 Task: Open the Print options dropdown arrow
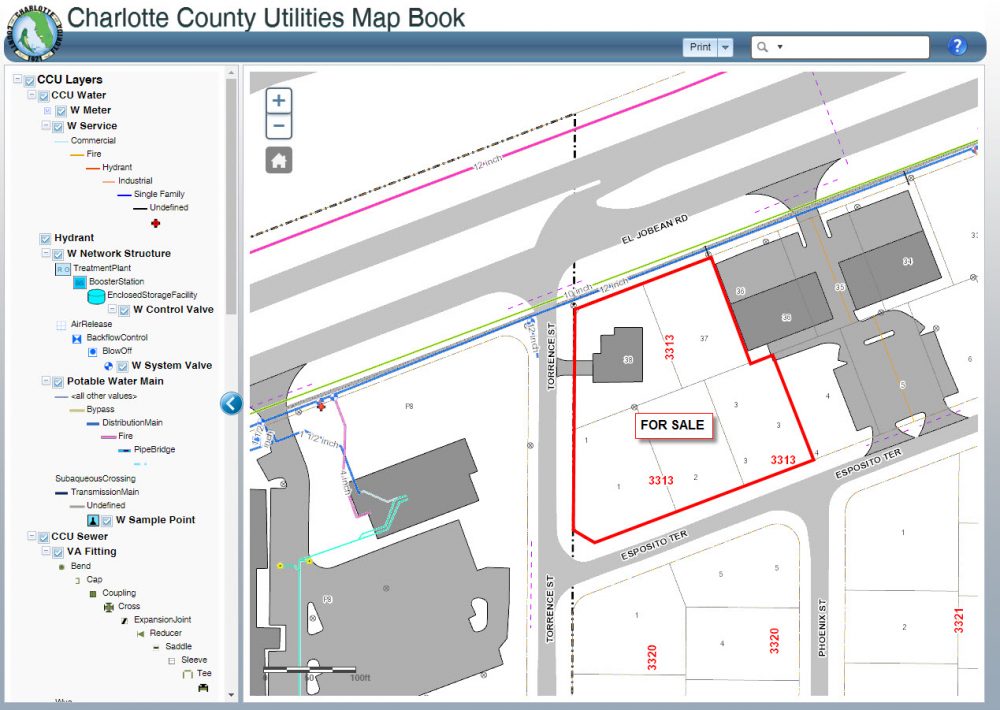point(725,47)
